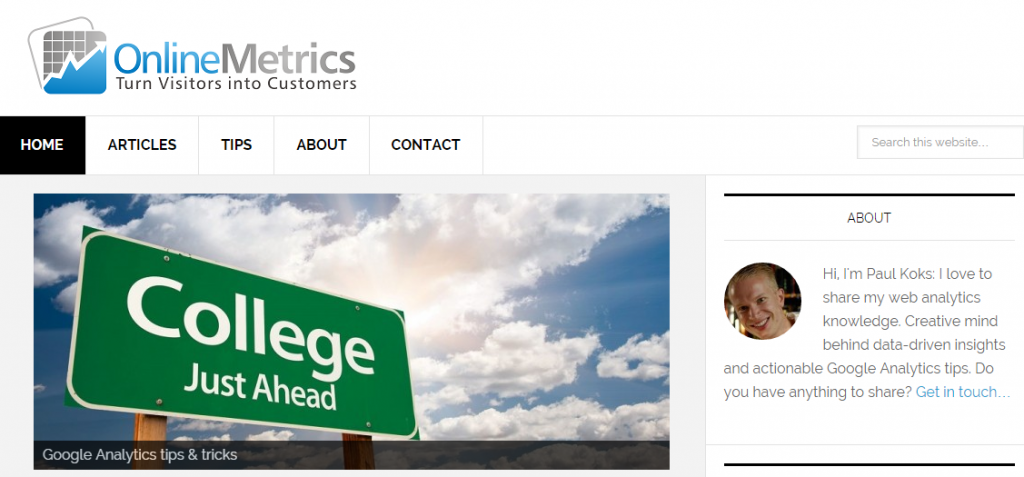Click Paul Koks' round profile photo
The width and height of the screenshot is (1024, 477).
point(762,301)
